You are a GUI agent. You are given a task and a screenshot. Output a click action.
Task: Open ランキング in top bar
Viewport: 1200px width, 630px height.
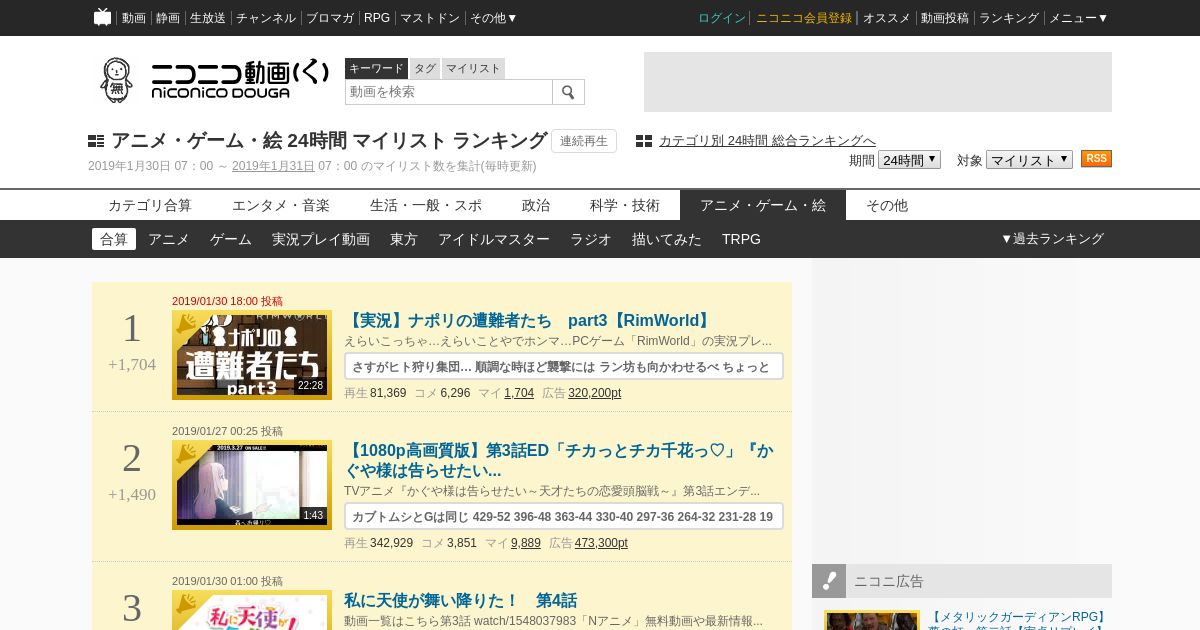(x=1009, y=18)
